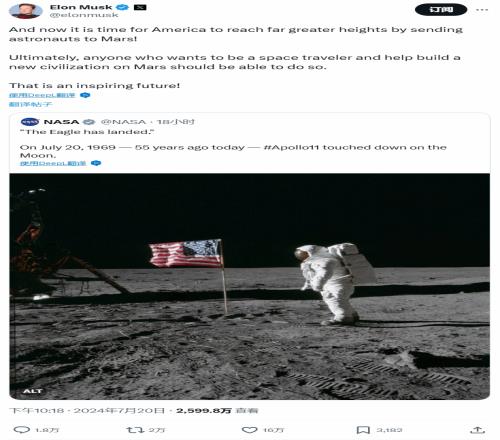This screenshot has height=440, width=500.
Task: Click the DeepL translate link under Musk's post
Action: [42, 95]
